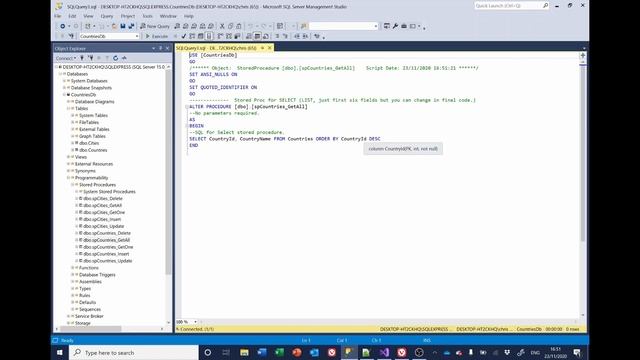Select dbo.spCities_Delete stored procedure
This screenshot has width=640, height=360.
(x=102, y=199)
